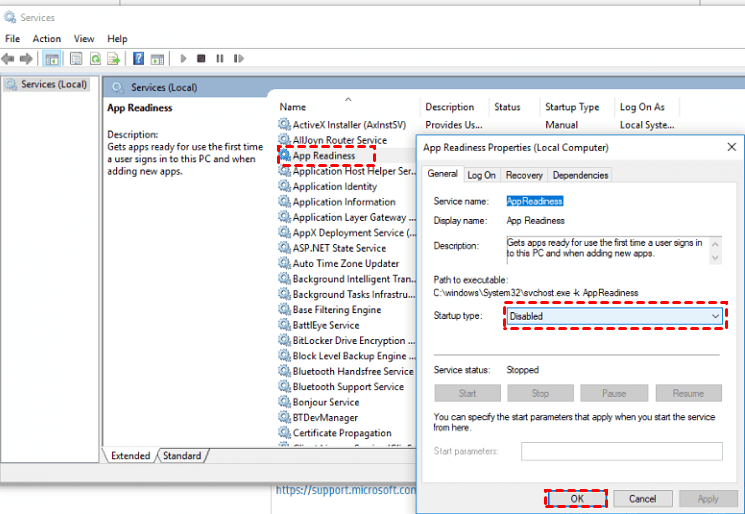
Task: Open the support.microsoft.com link behind Services
Action: pyautogui.click(x=346, y=490)
